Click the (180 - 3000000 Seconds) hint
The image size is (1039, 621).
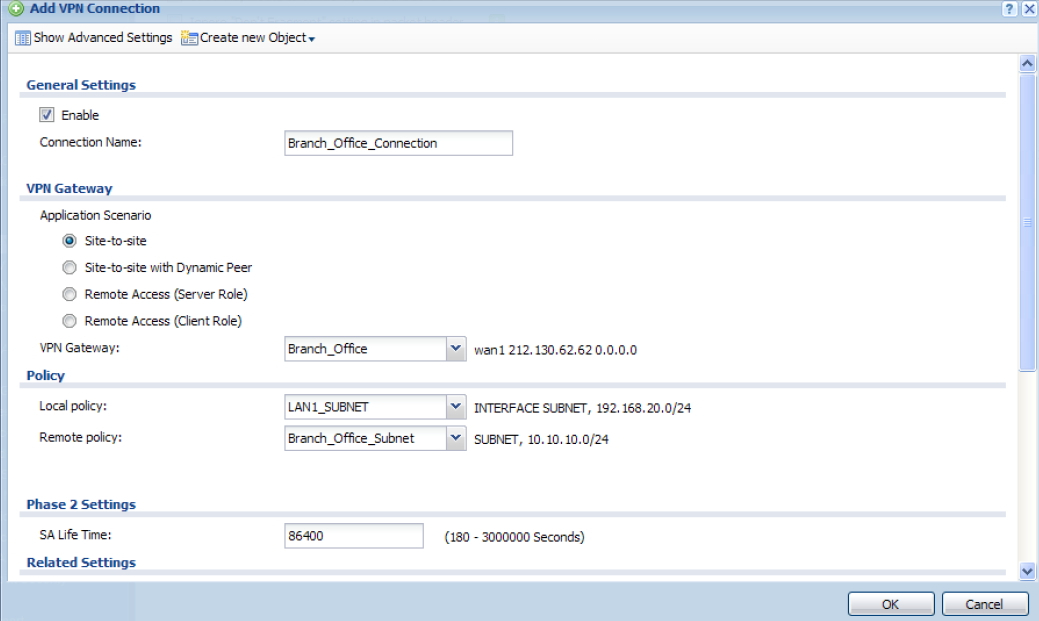pos(515,537)
